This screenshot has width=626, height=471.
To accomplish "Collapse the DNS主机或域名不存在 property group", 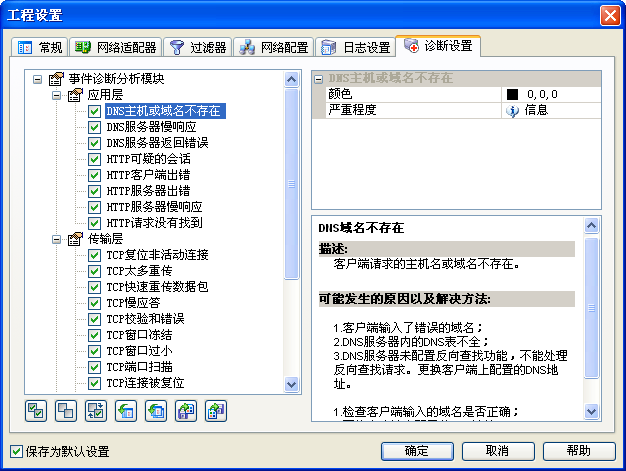I will (x=318, y=79).
